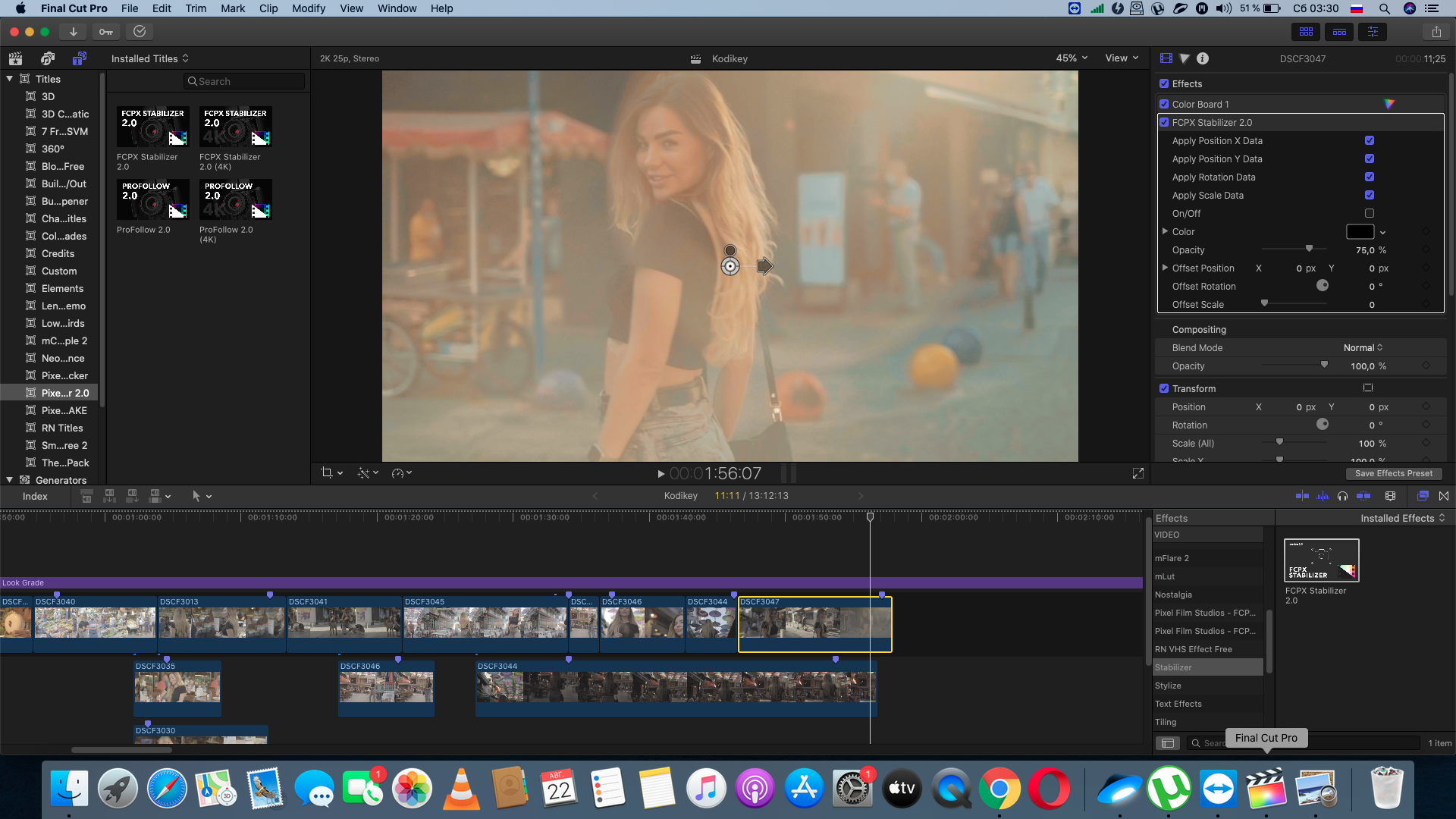Open the Clip menu

pyautogui.click(x=268, y=8)
